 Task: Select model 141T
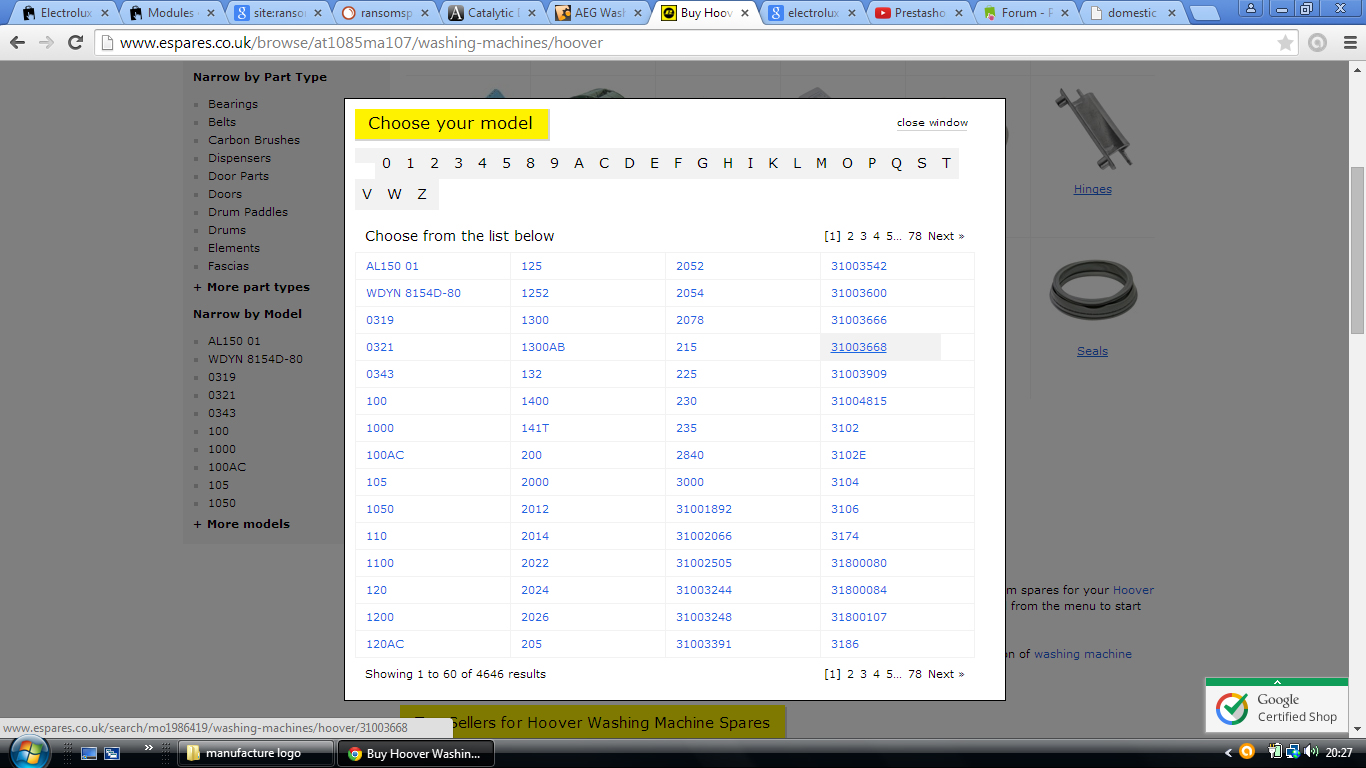[x=535, y=428]
